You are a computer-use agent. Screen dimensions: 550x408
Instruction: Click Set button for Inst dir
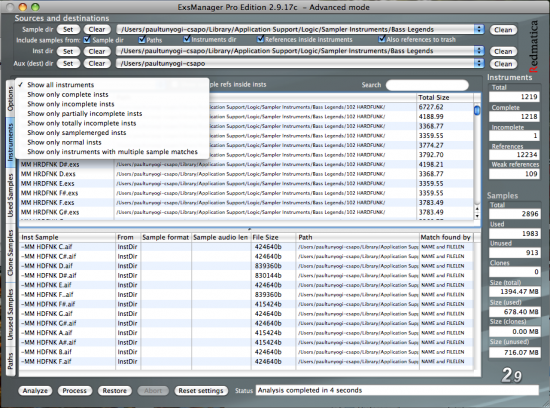[68, 51]
